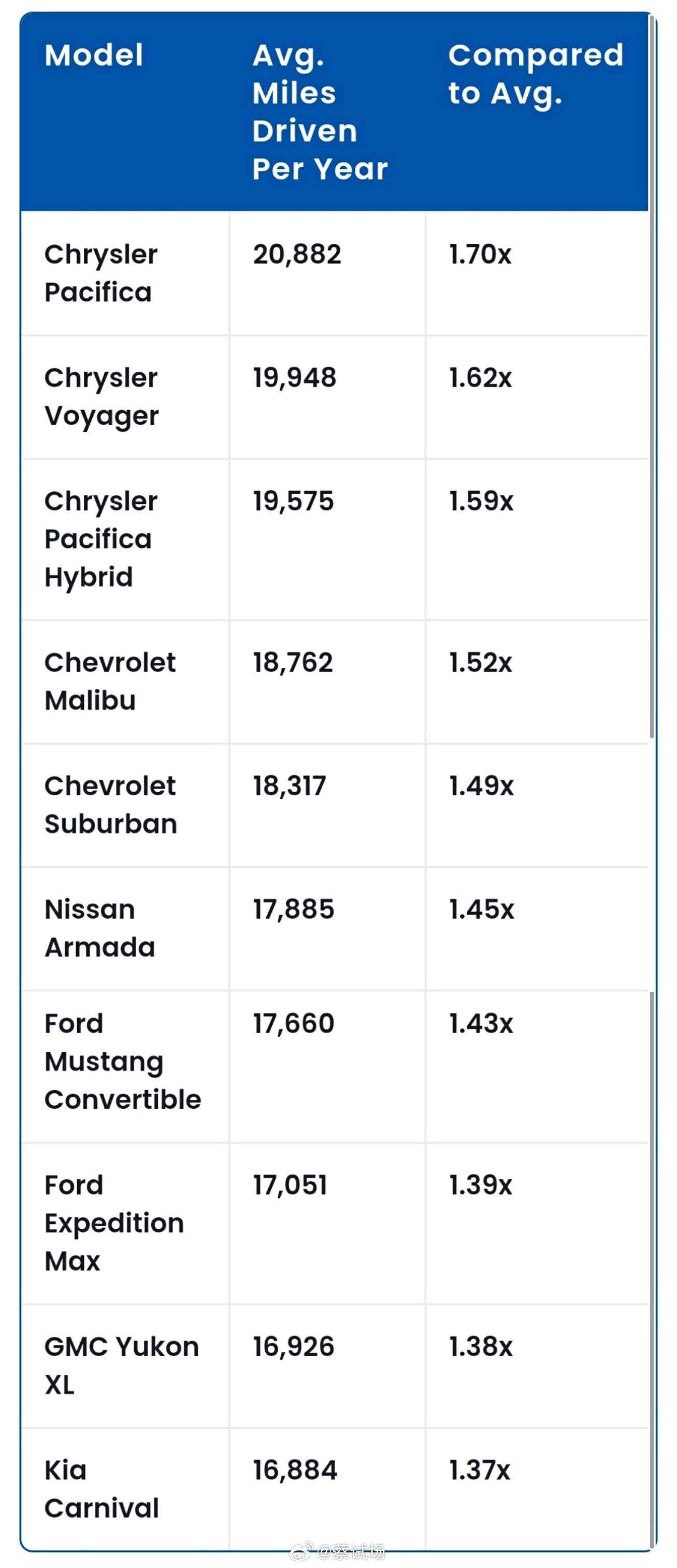Select the Chevrolet Suburban model cell
Screen dimensions: 677x1568
[x=125, y=805]
